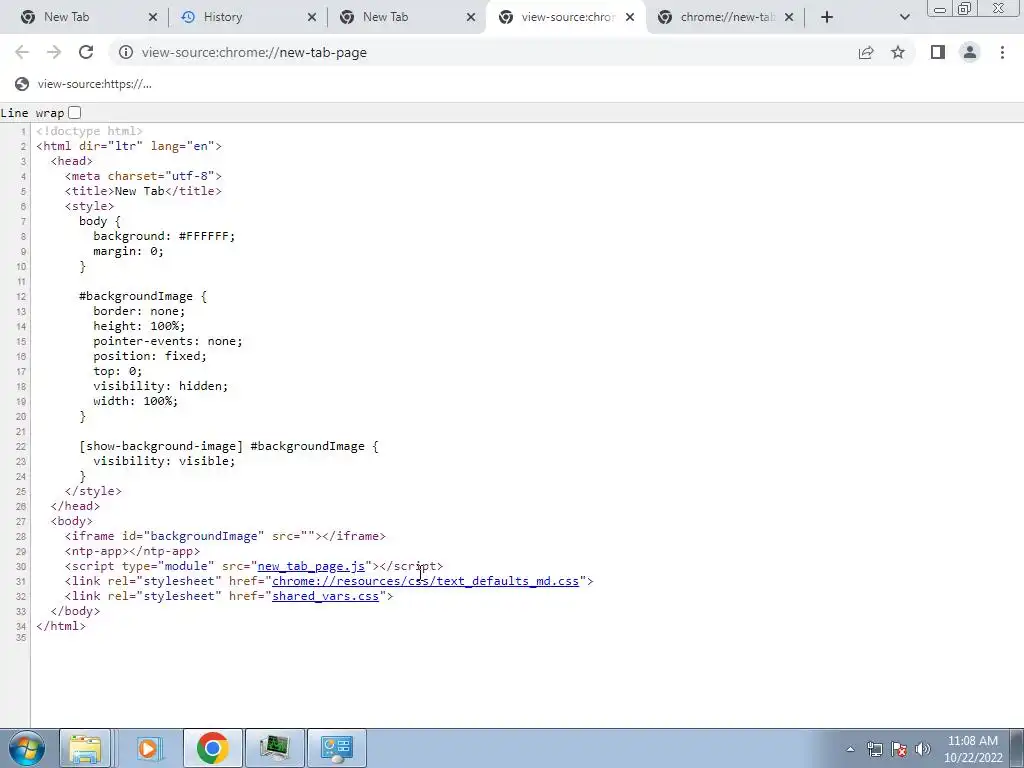The width and height of the screenshot is (1024, 768).
Task: Open the Action Center flag icon
Action: 899,749
